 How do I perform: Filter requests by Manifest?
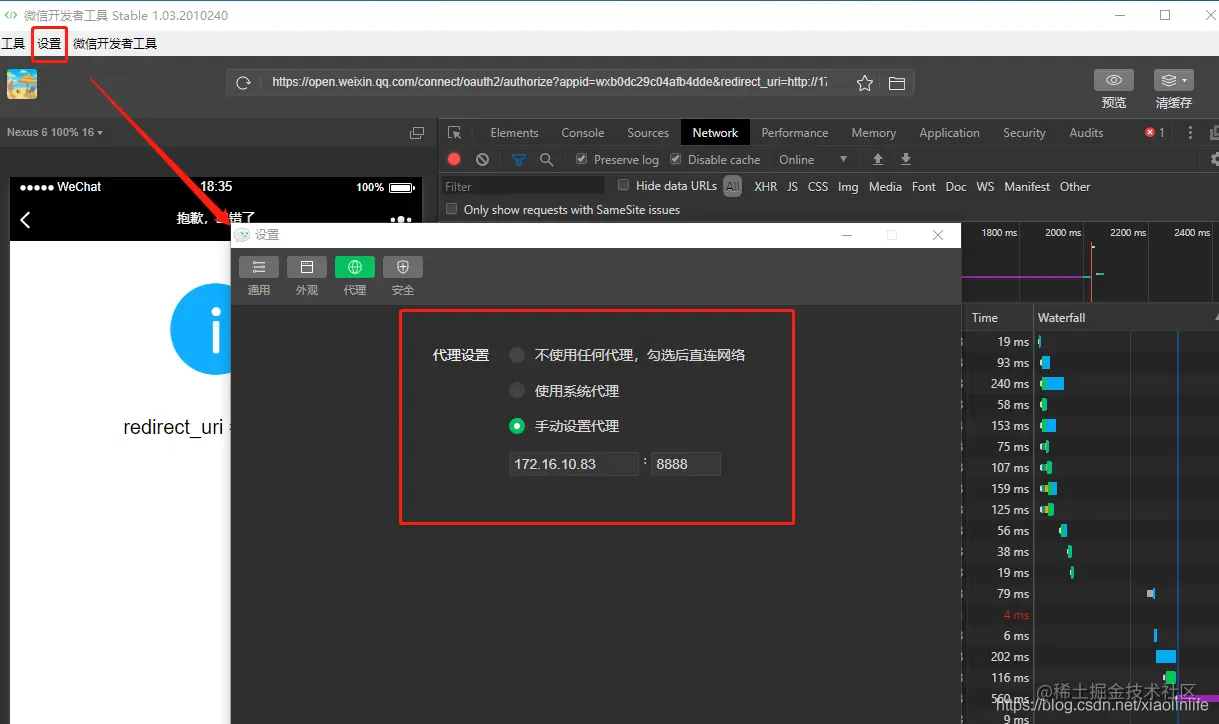[x=1027, y=187]
